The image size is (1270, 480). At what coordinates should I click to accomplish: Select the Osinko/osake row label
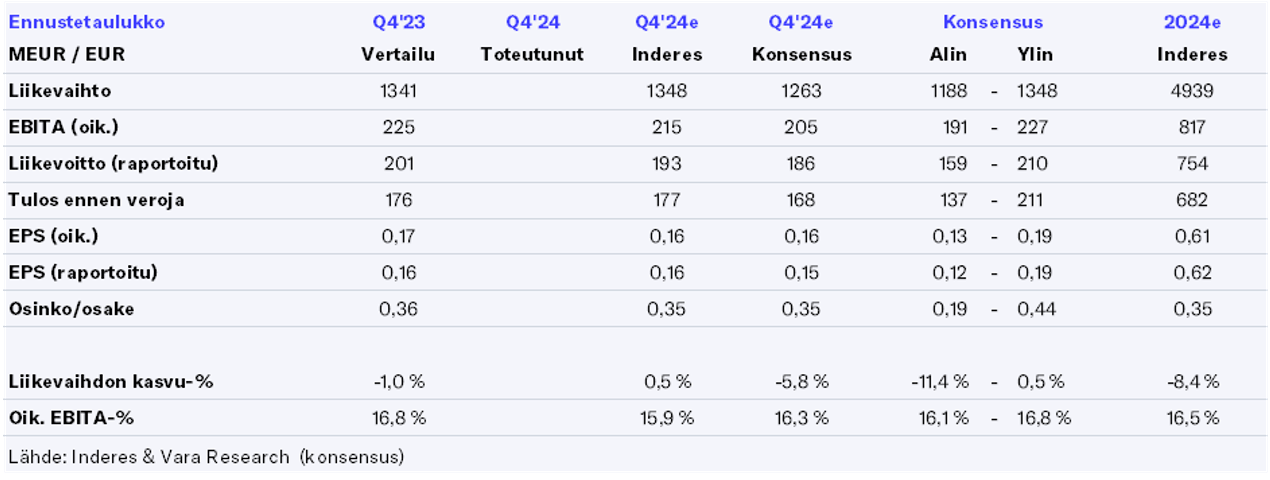pos(71,309)
